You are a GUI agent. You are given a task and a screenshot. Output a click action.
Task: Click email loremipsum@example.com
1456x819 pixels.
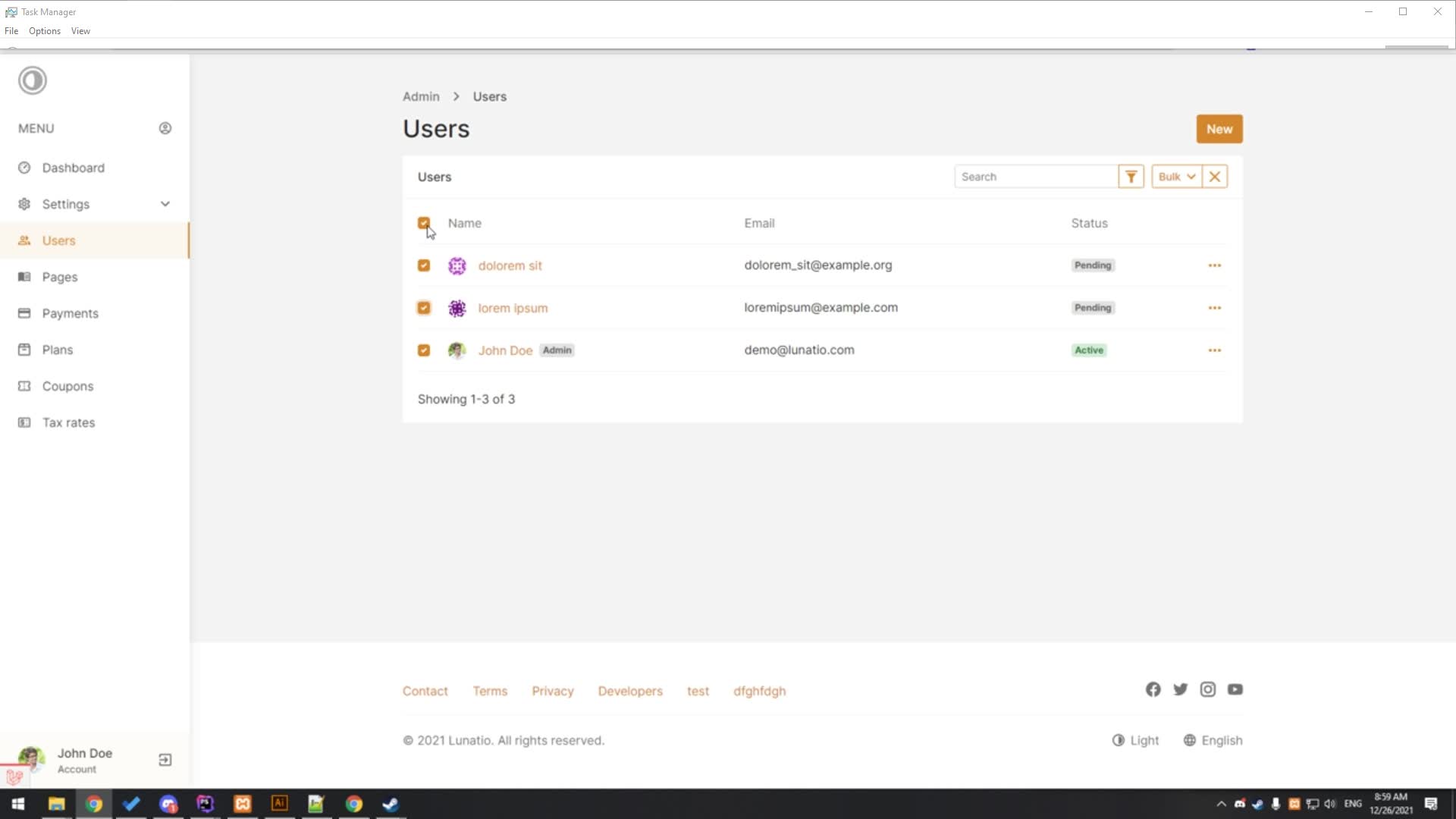click(x=821, y=308)
